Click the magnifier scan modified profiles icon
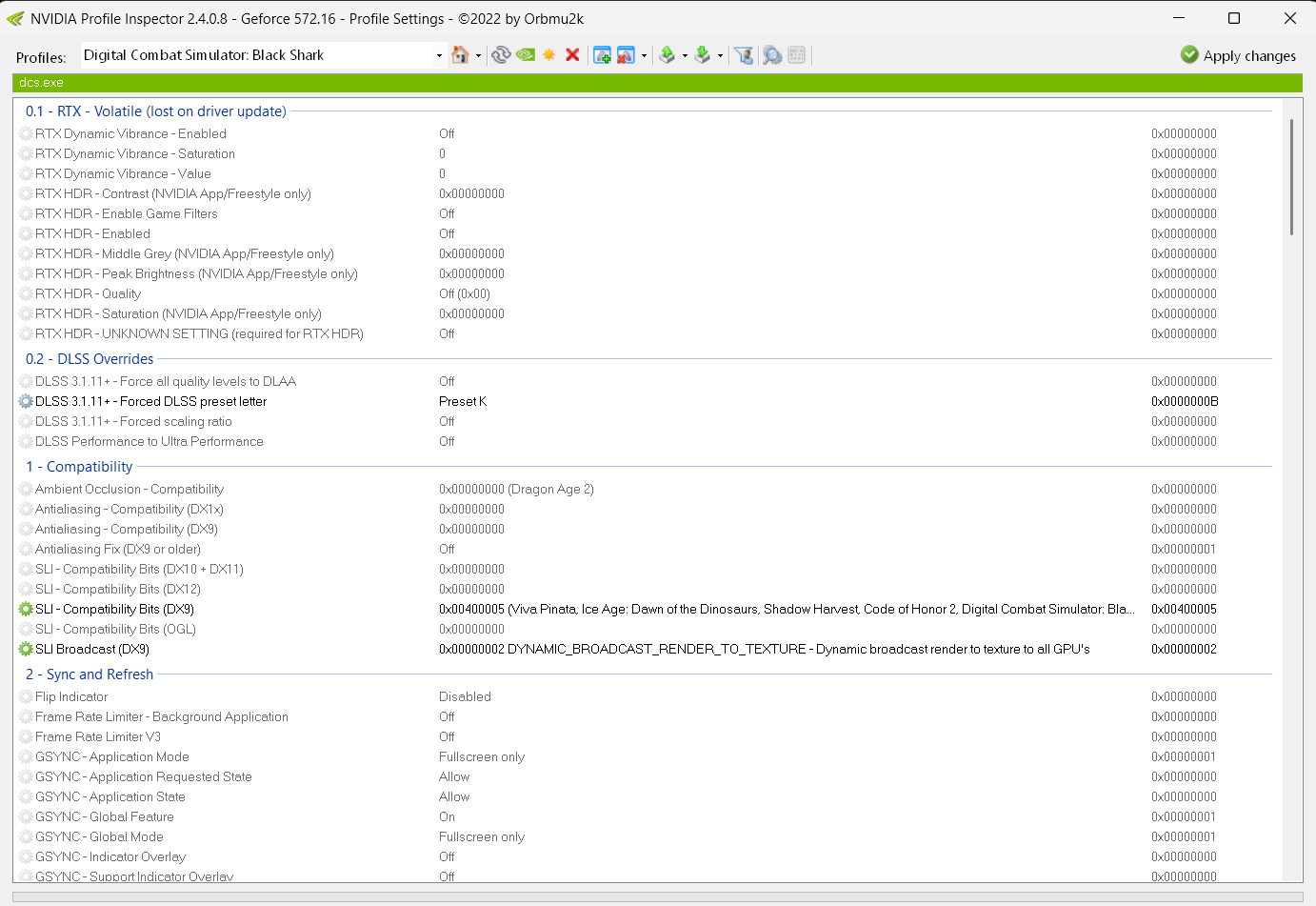 click(772, 55)
